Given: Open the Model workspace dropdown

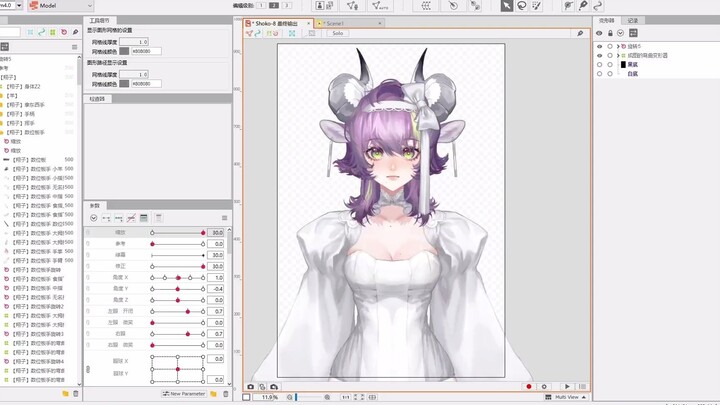Looking at the screenshot, I should [x=61, y=6].
